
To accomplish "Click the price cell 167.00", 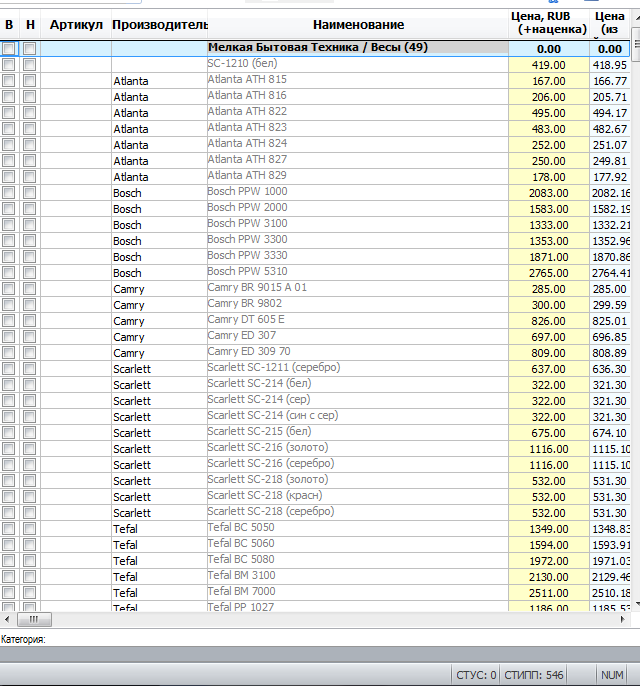I will tap(549, 80).
